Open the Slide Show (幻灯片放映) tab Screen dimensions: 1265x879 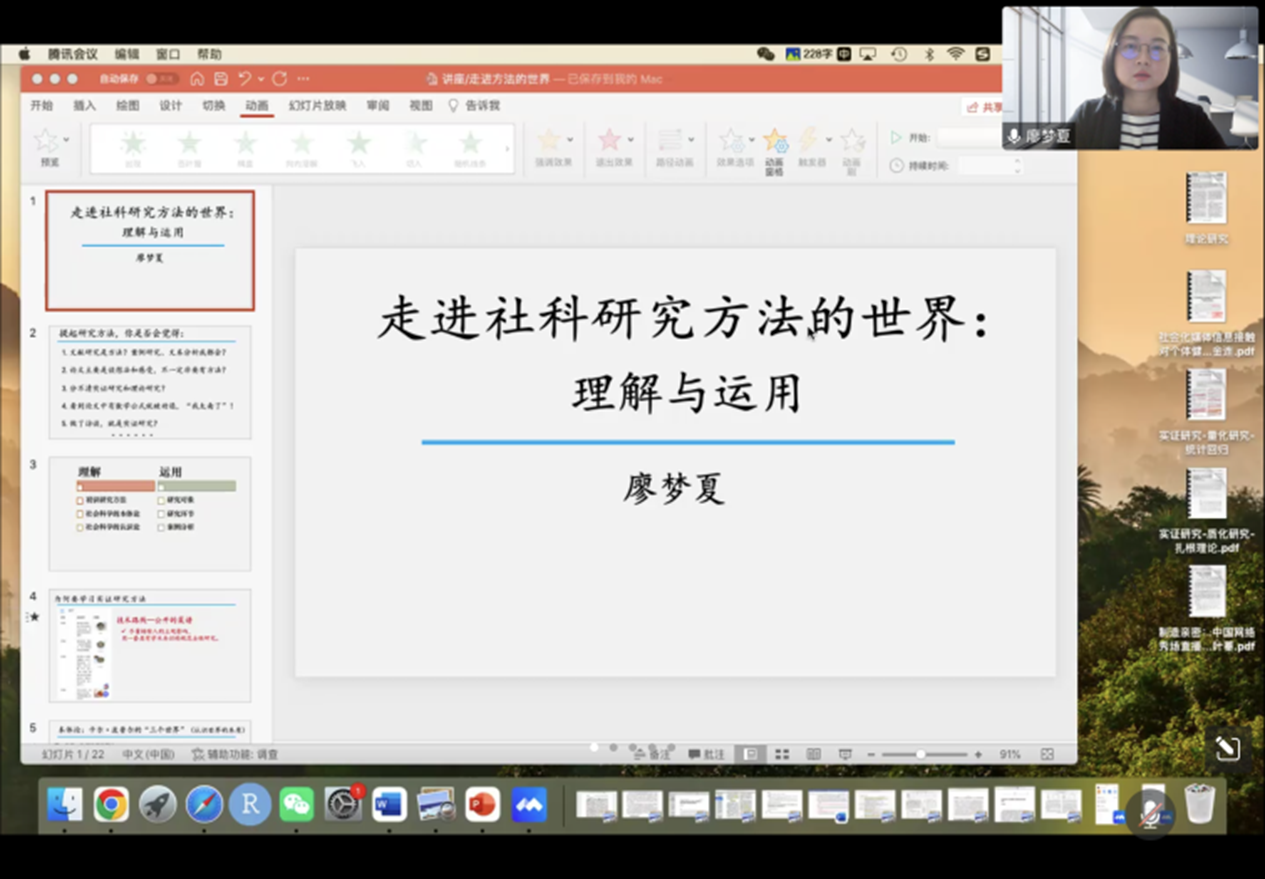coord(317,105)
